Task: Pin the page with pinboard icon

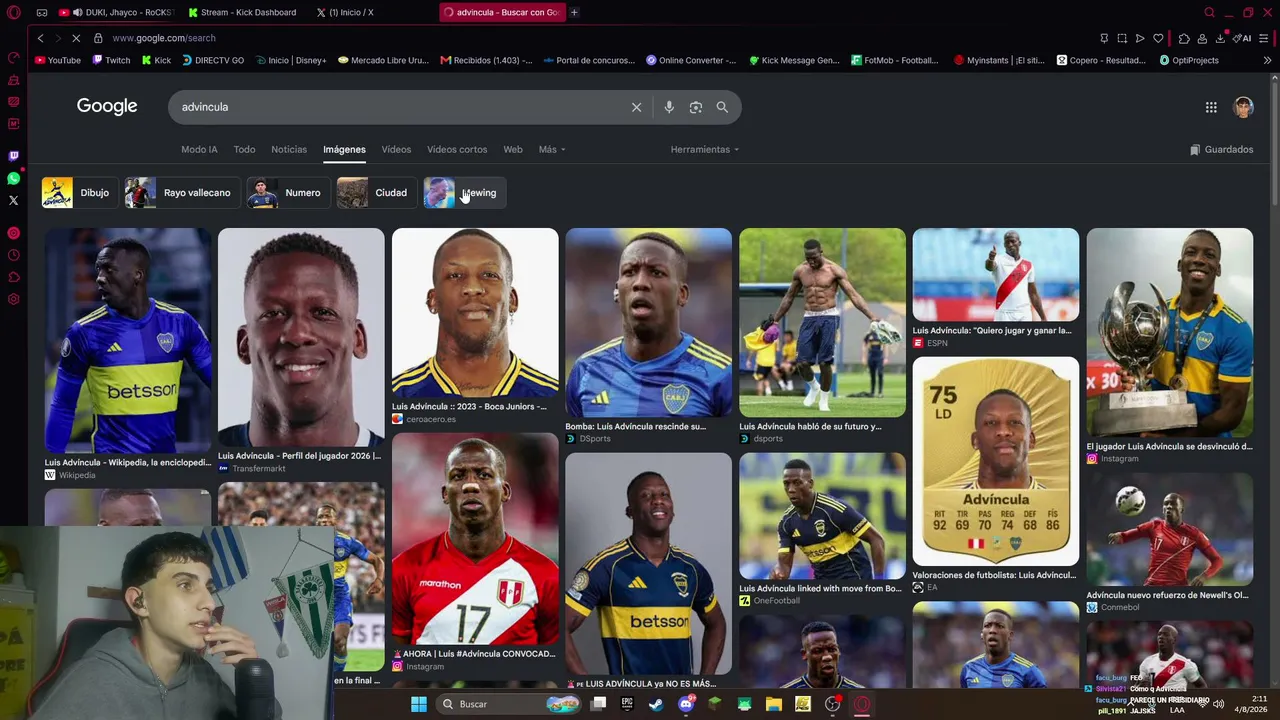Action: click(x=1104, y=38)
